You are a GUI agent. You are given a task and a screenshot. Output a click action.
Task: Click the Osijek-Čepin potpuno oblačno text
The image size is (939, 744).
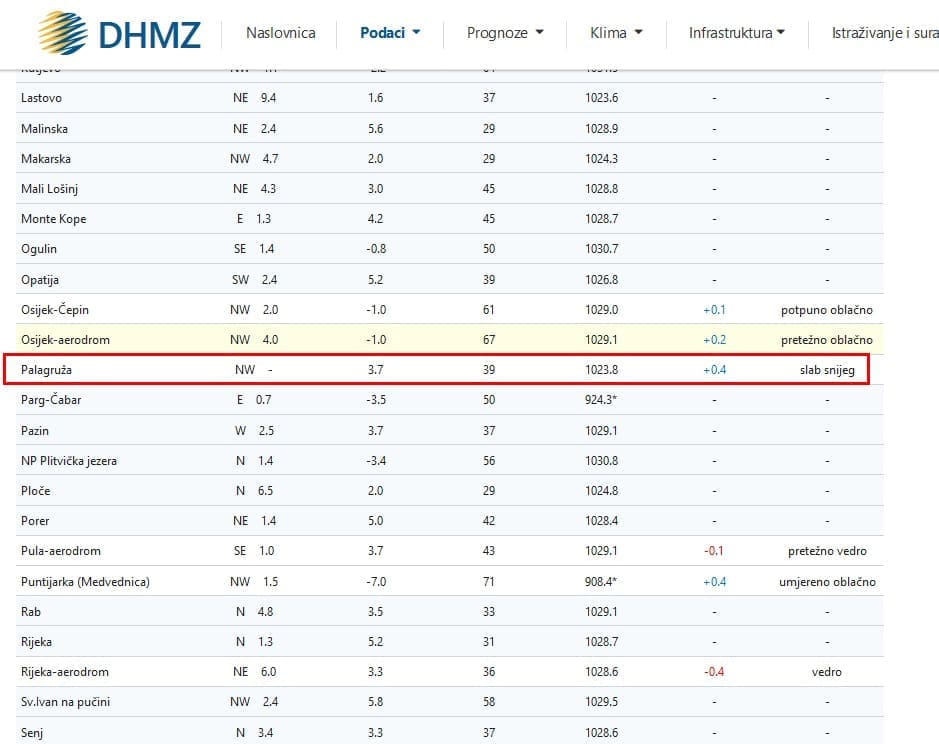[x=826, y=310]
